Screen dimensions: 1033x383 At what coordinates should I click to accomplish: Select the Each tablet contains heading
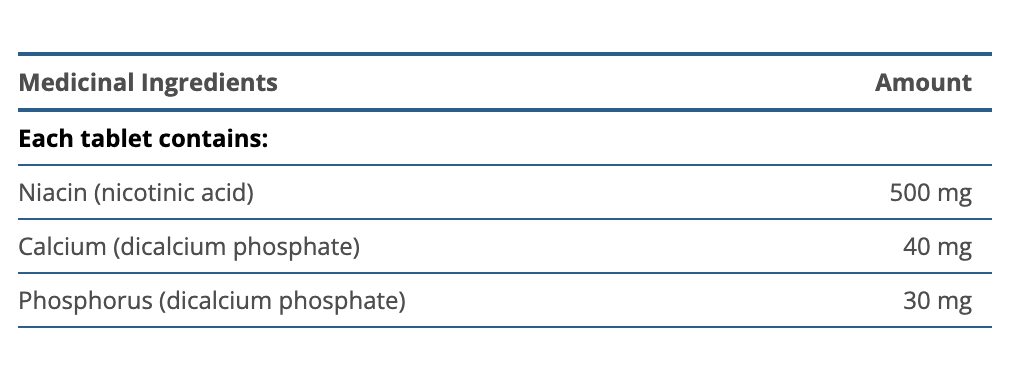click(144, 139)
